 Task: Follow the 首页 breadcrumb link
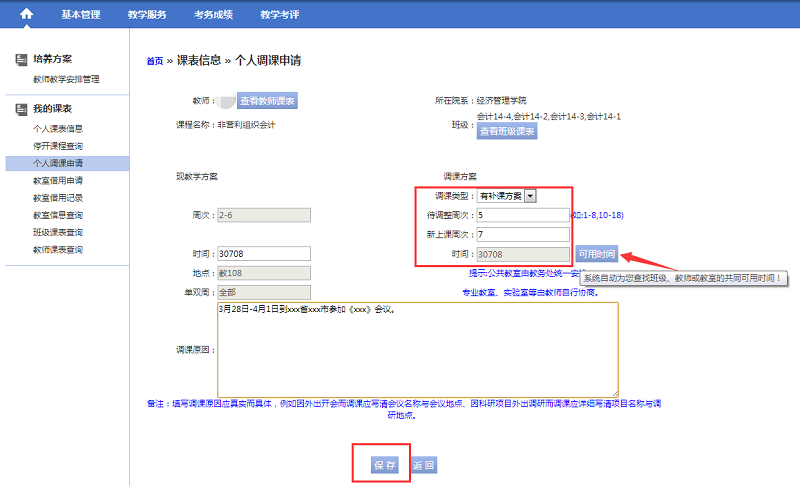tap(154, 61)
